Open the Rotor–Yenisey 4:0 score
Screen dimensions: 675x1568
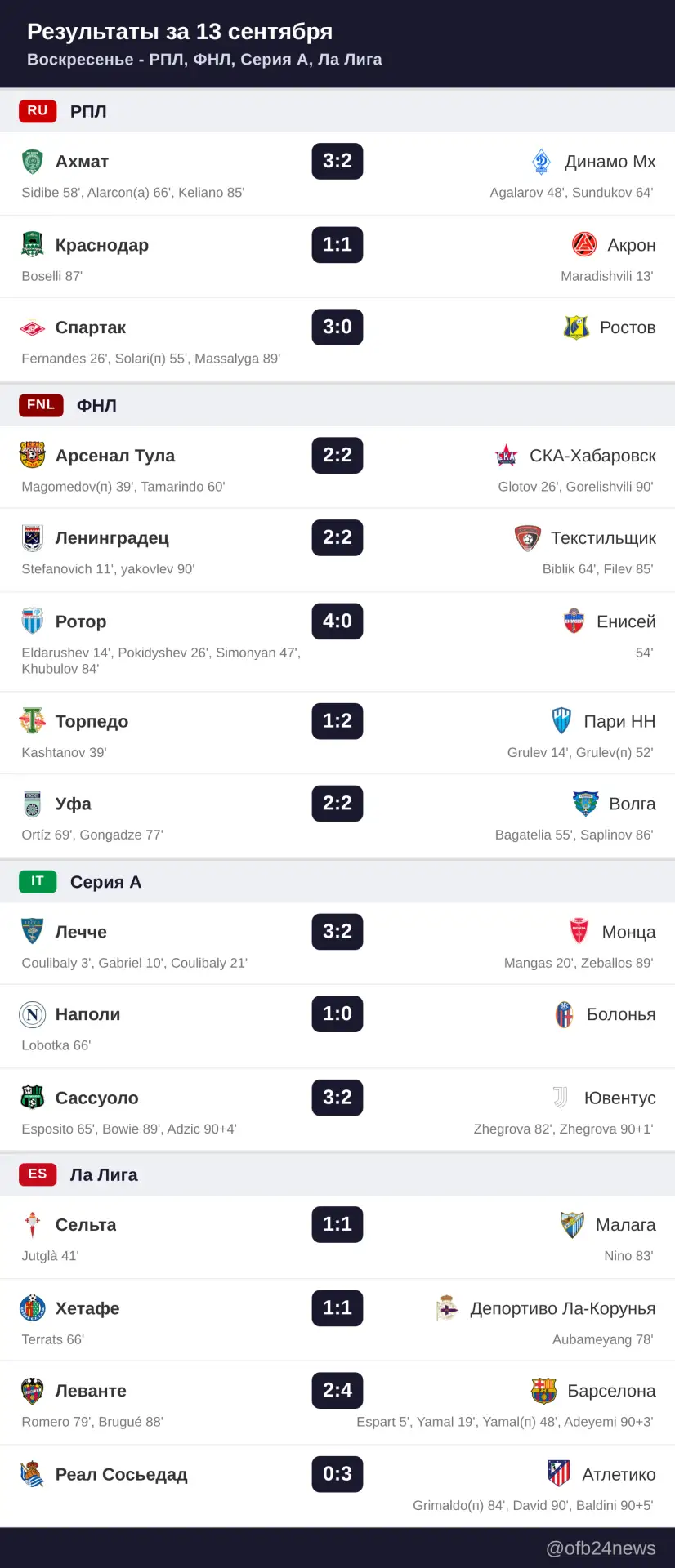[x=337, y=621]
